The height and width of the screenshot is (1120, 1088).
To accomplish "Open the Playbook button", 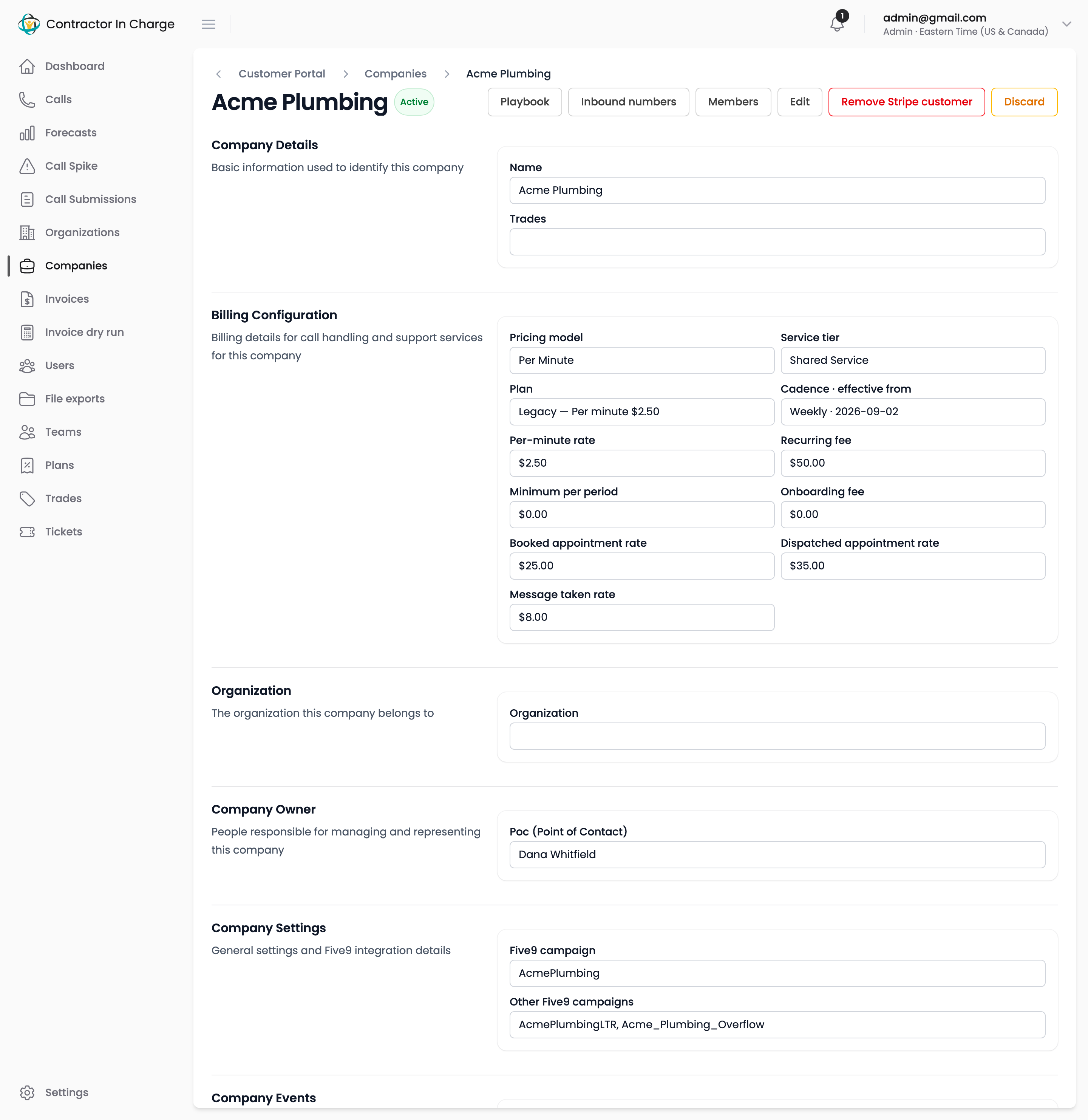I will 525,102.
